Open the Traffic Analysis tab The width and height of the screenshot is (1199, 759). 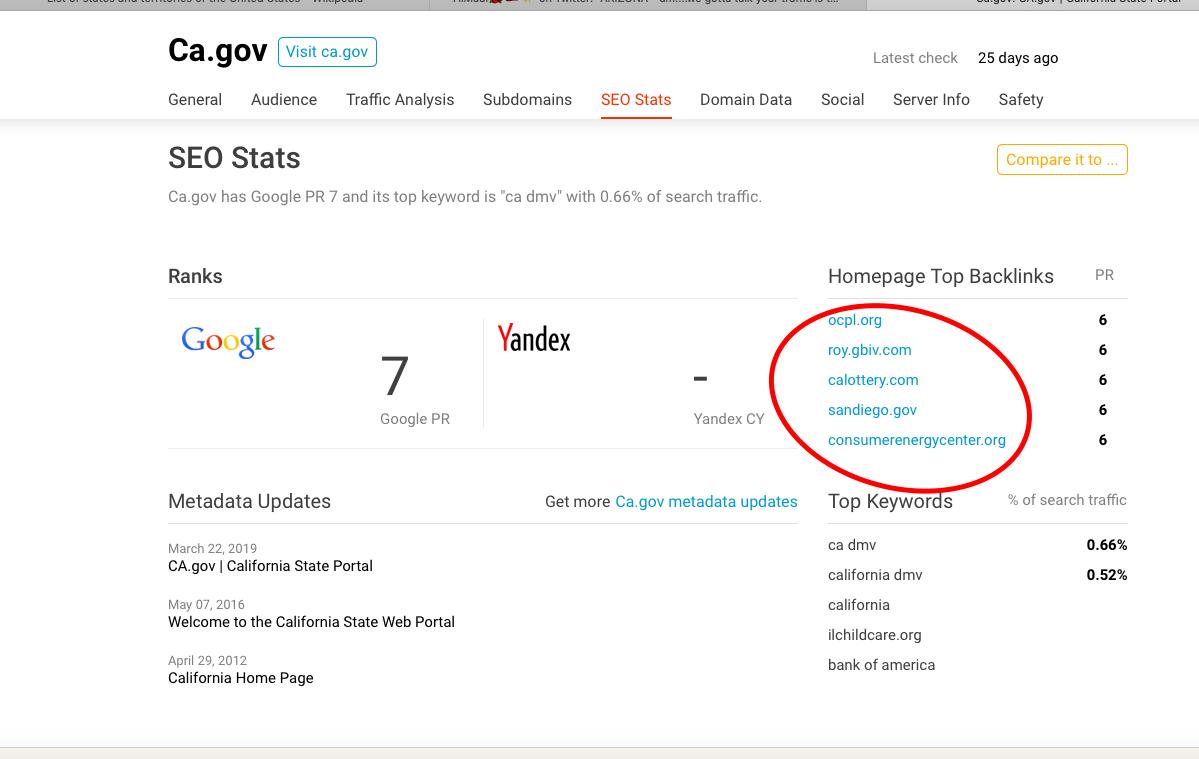[x=400, y=99]
